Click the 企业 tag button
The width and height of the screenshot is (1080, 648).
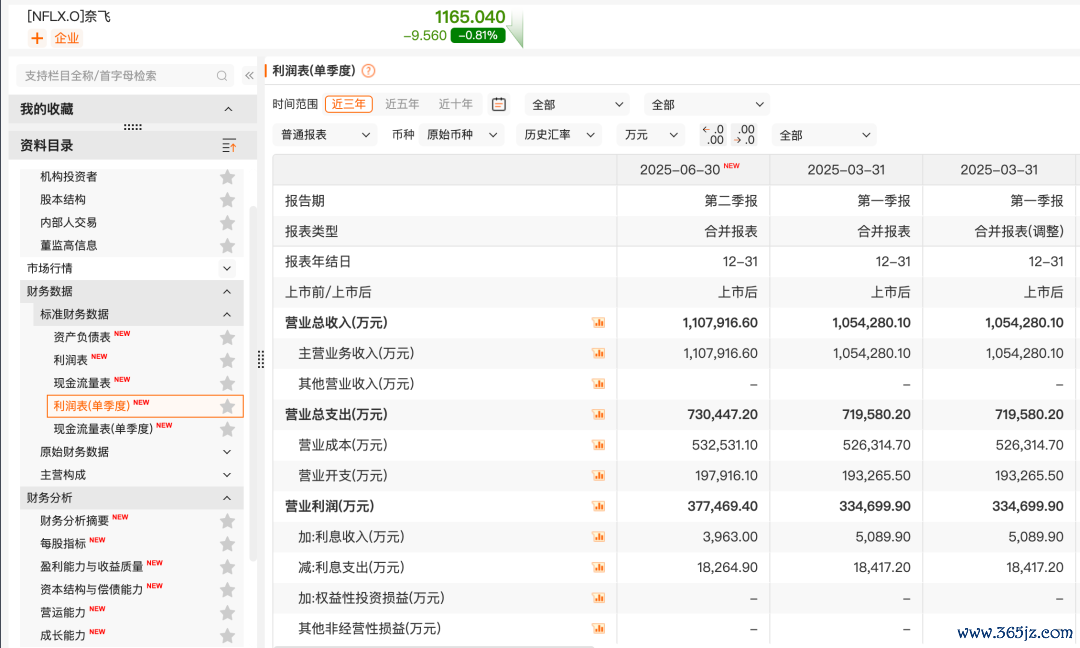tap(67, 38)
